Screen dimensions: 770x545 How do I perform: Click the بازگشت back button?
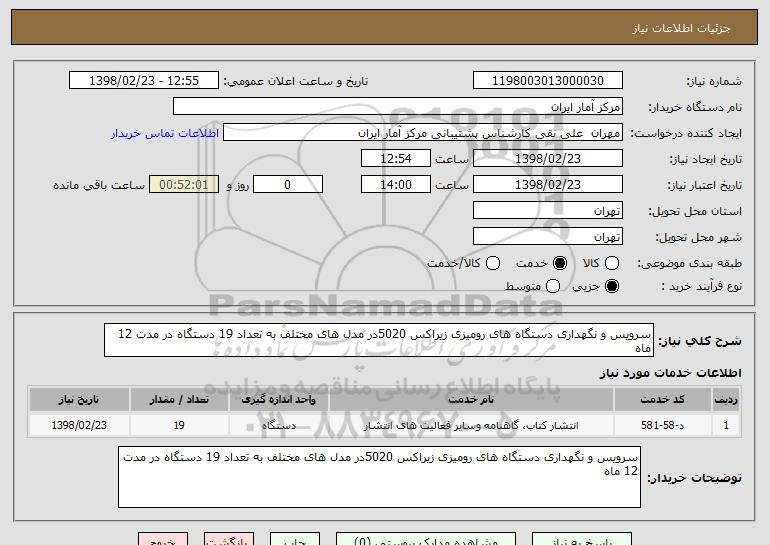click(229, 539)
